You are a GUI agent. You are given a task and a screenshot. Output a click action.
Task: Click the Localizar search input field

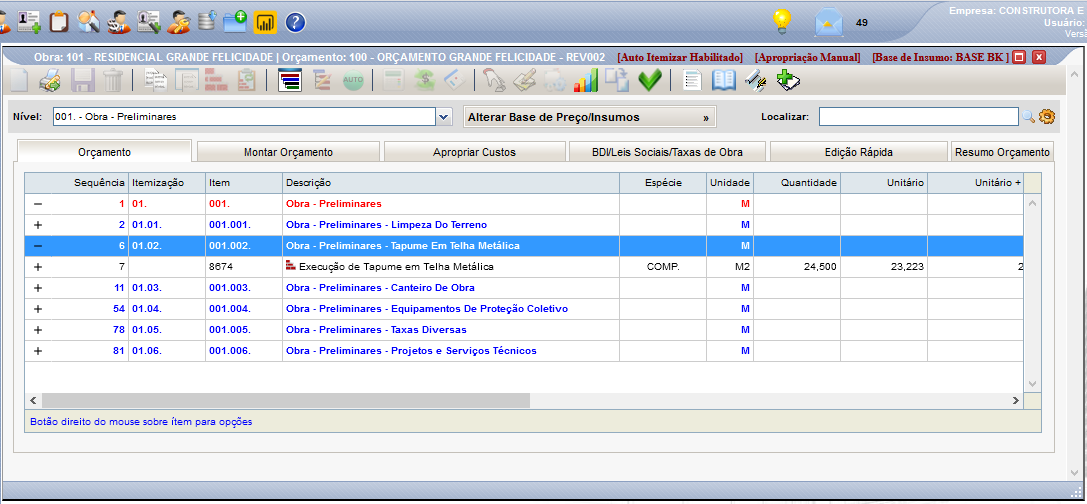coord(919,116)
